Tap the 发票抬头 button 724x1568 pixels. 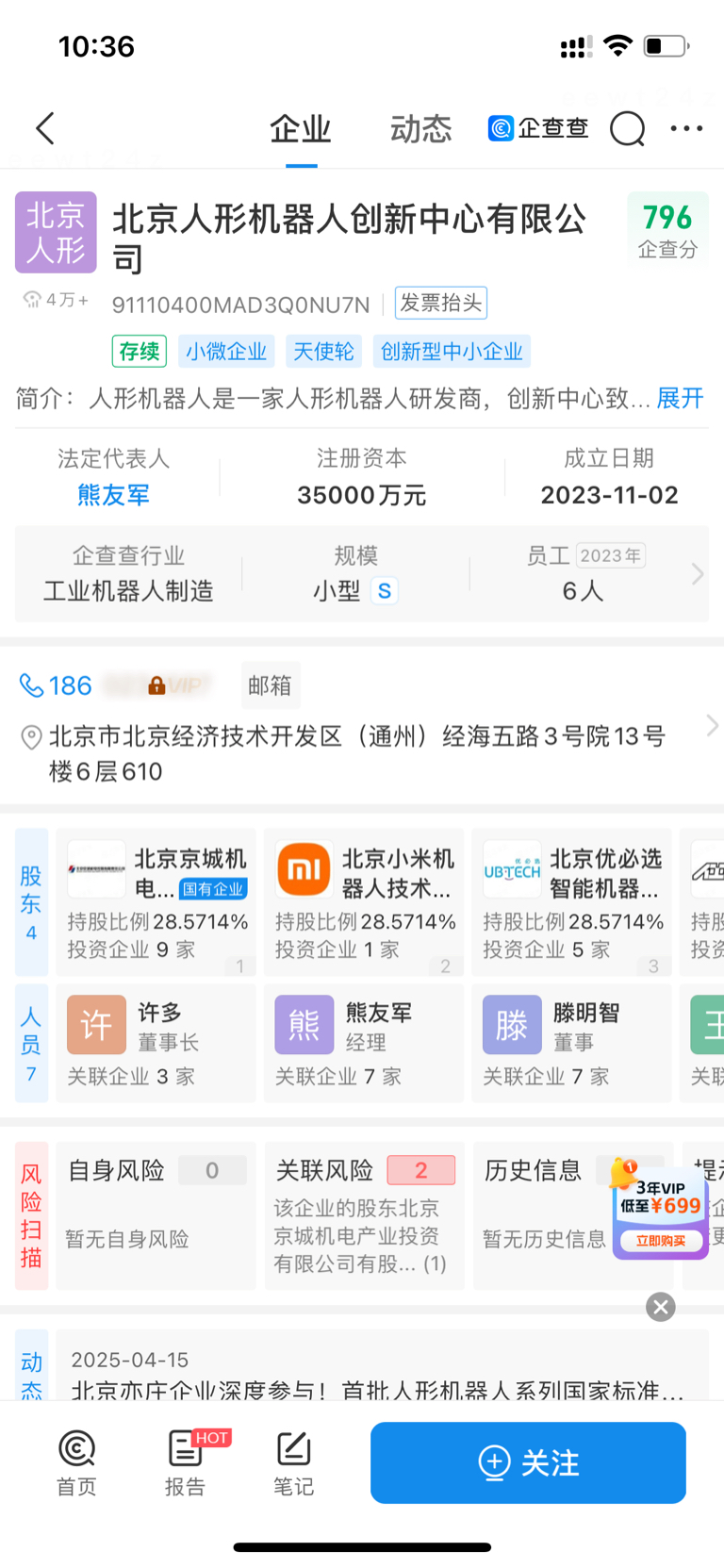[441, 303]
